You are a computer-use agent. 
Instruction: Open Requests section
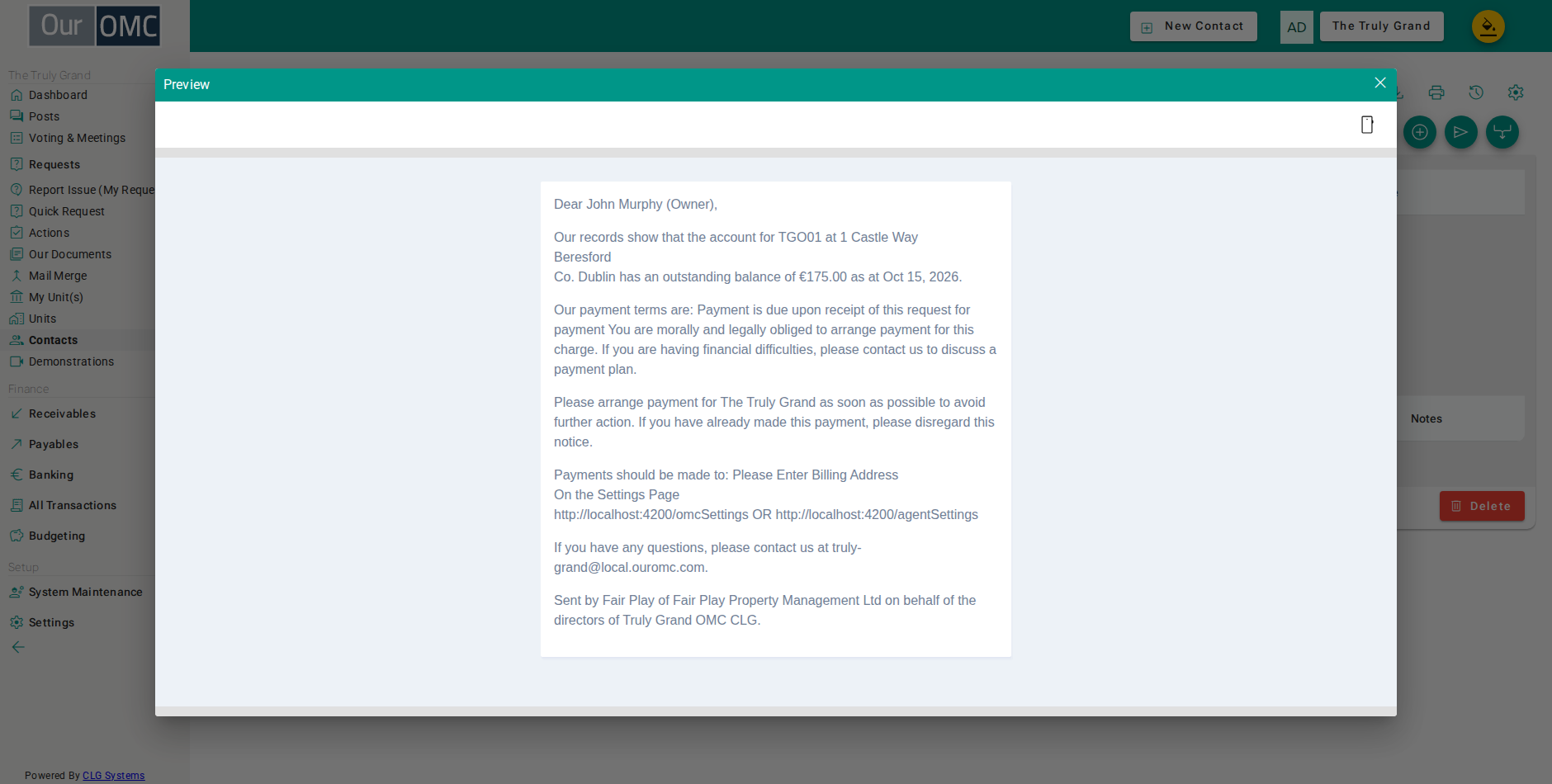click(54, 164)
